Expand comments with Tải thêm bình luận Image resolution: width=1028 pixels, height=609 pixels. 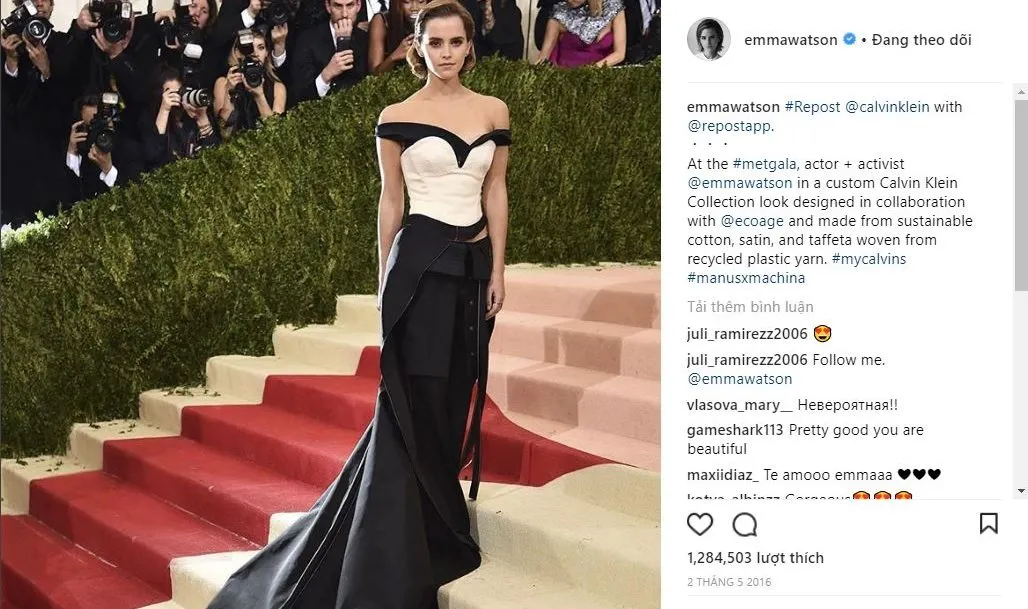[750, 307]
